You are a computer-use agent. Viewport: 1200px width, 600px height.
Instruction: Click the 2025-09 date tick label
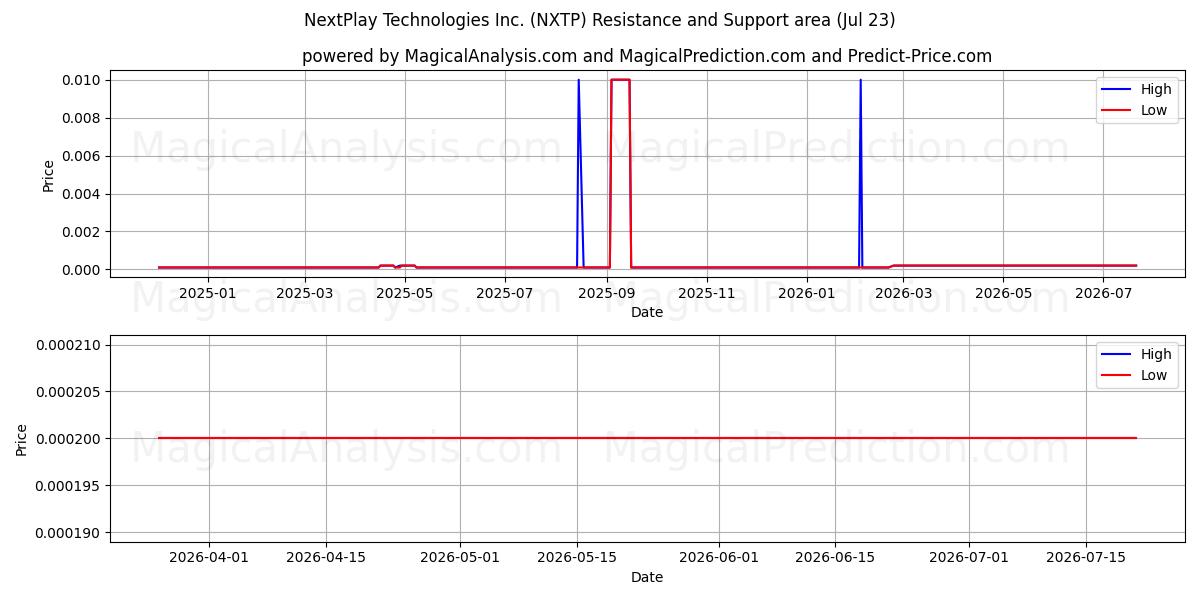tap(607, 294)
